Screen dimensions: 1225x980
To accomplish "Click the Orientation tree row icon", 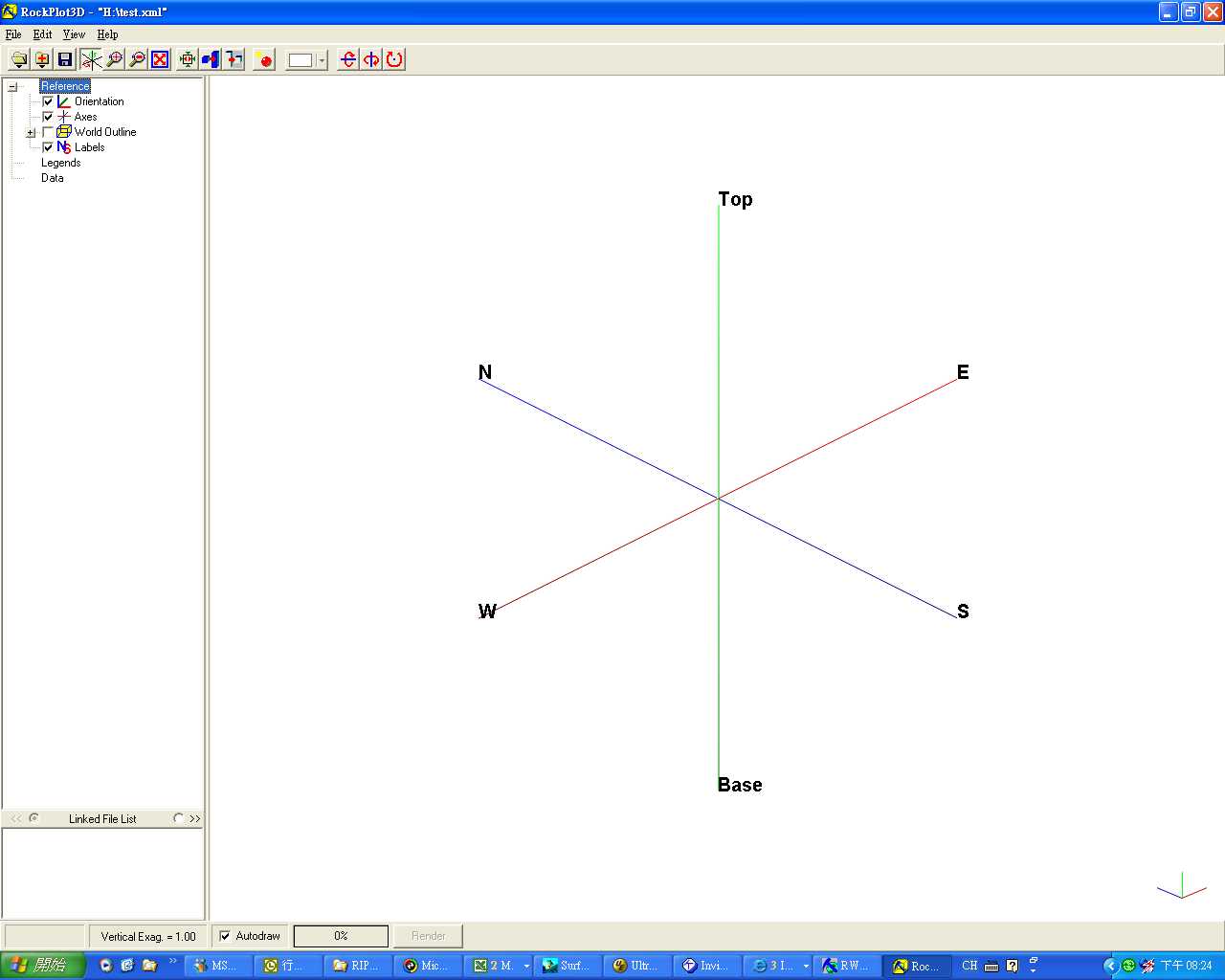I will pos(64,101).
